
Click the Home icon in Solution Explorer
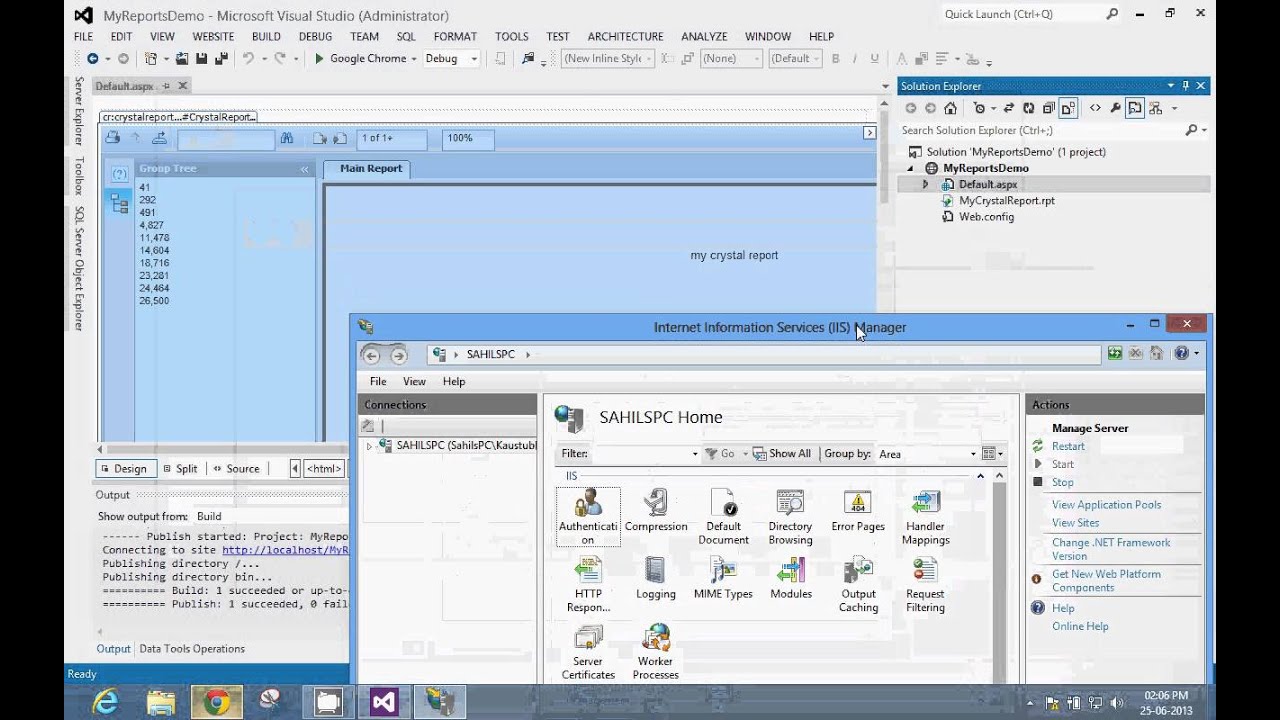click(950, 108)
